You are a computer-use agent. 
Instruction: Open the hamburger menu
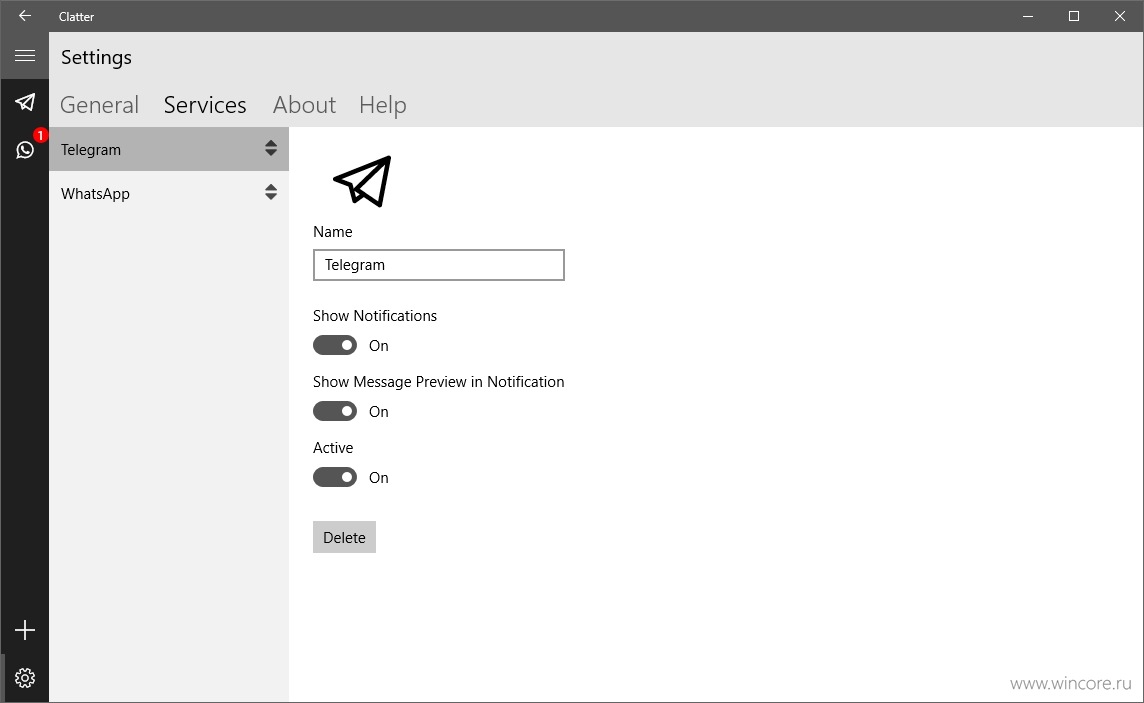pyautogui.click(x=25, y=55)
